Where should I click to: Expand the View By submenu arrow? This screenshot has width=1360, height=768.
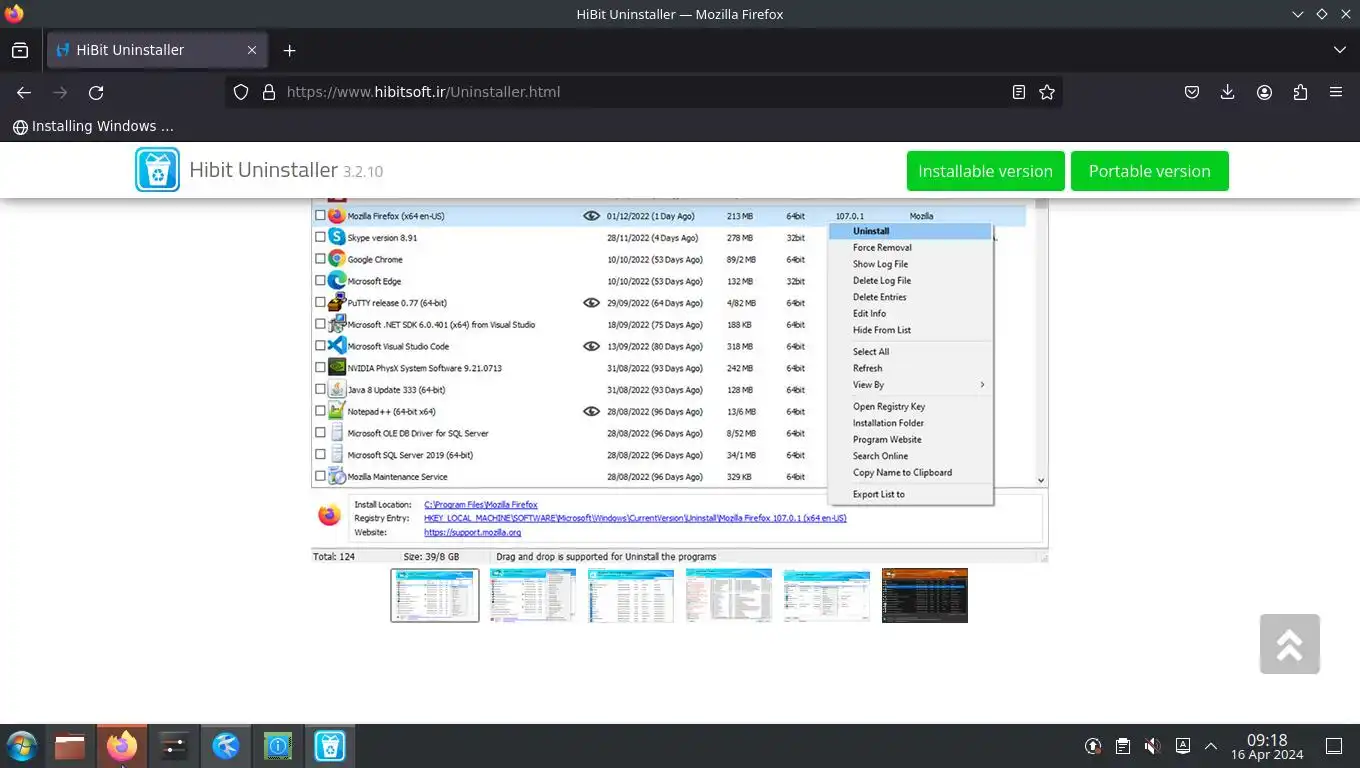(x=982, y=385)
